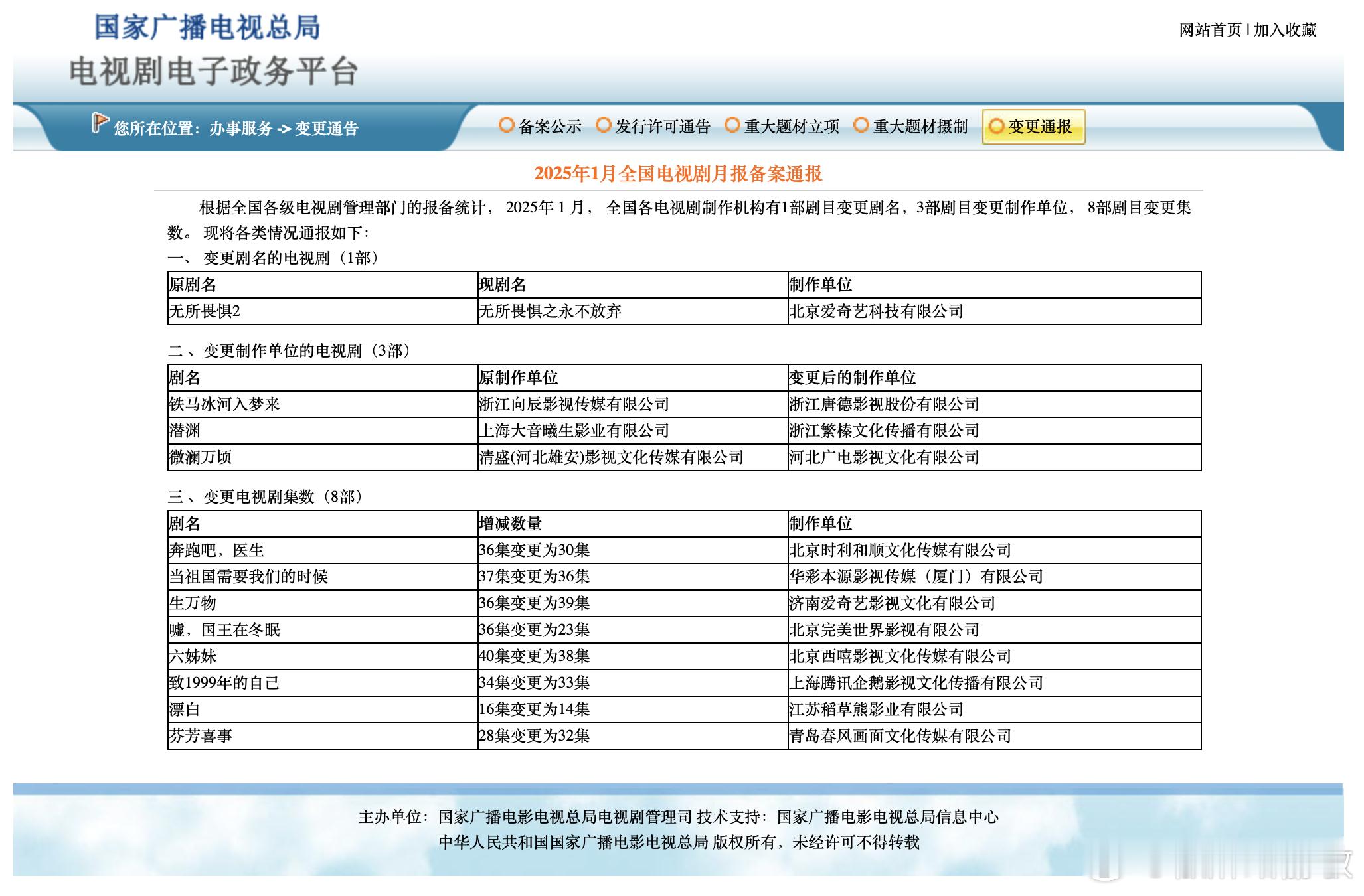Select the drama name 潜渊
The image size is (1364, 896).
click(184, 431)
